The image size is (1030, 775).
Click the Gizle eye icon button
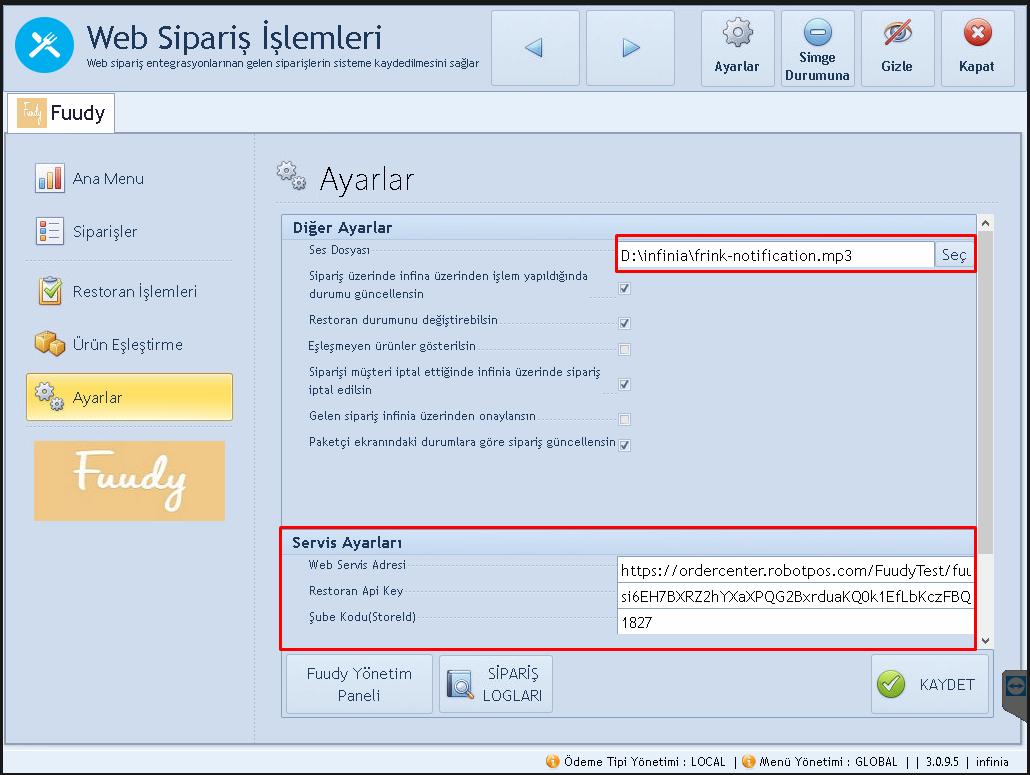click(x=897, y=48)
